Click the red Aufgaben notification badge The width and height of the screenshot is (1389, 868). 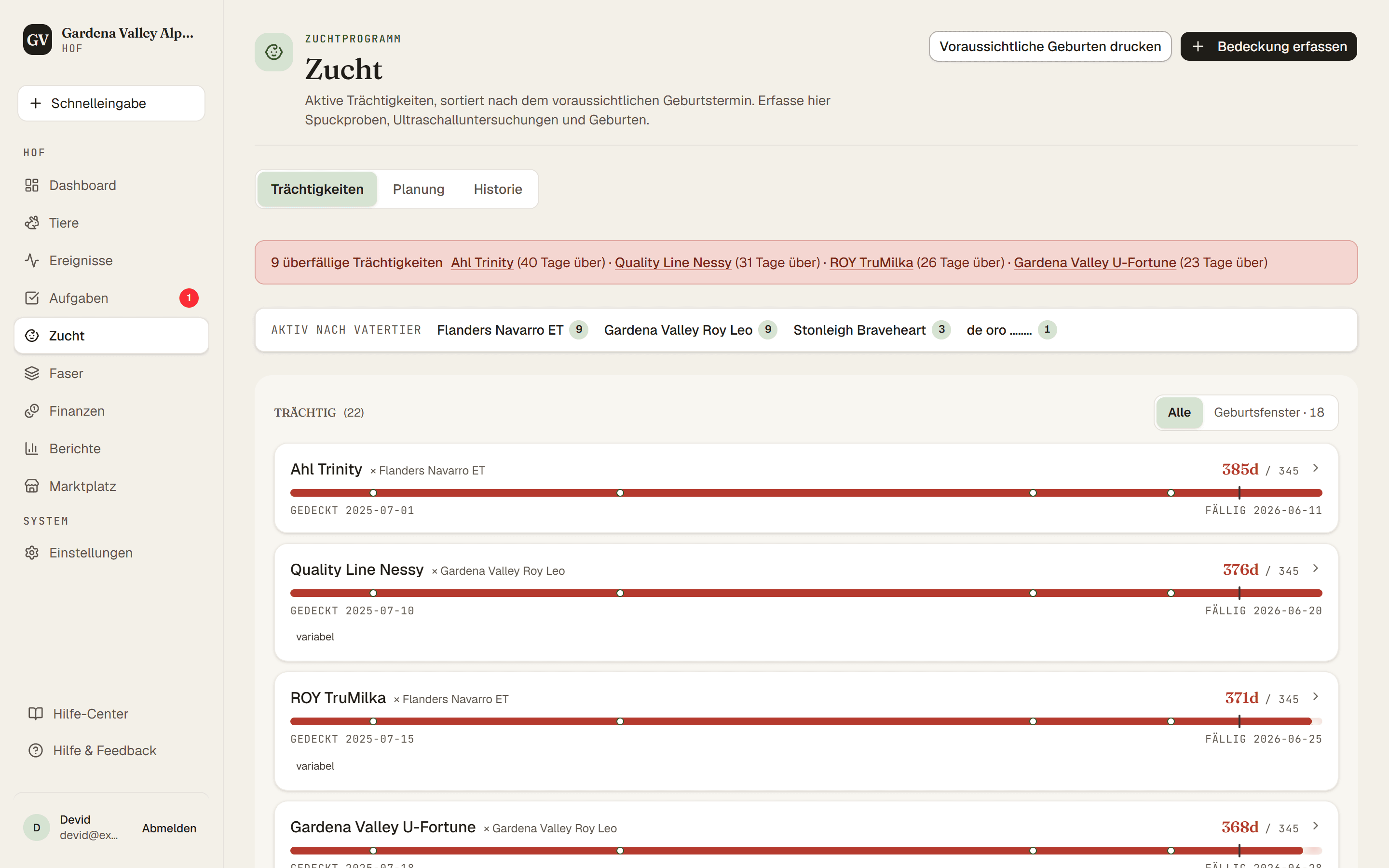(x=189, y=298)
